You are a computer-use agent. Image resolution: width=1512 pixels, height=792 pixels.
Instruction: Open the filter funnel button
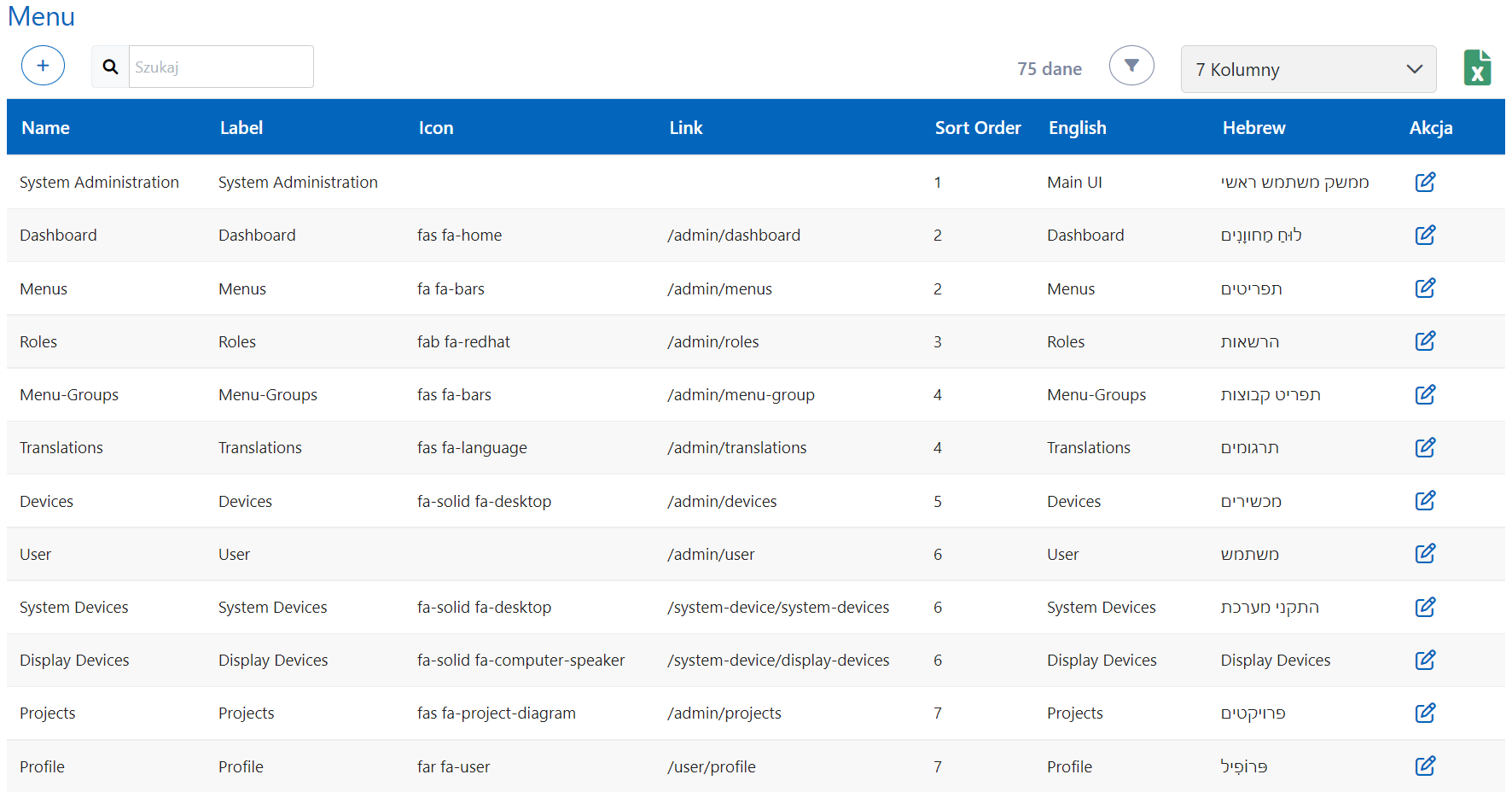point(1131,66)
